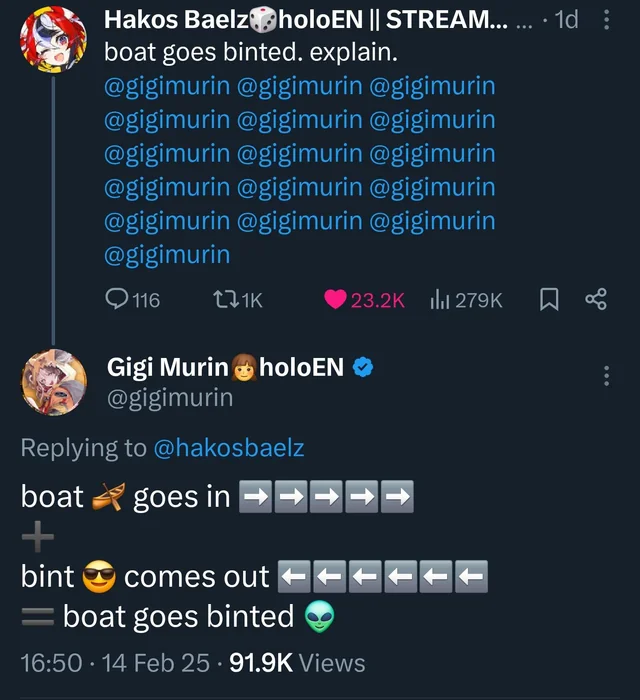Open the @hakosbaelz replying-to link
This screenshot has height=700, width=640.
(228, 448)
